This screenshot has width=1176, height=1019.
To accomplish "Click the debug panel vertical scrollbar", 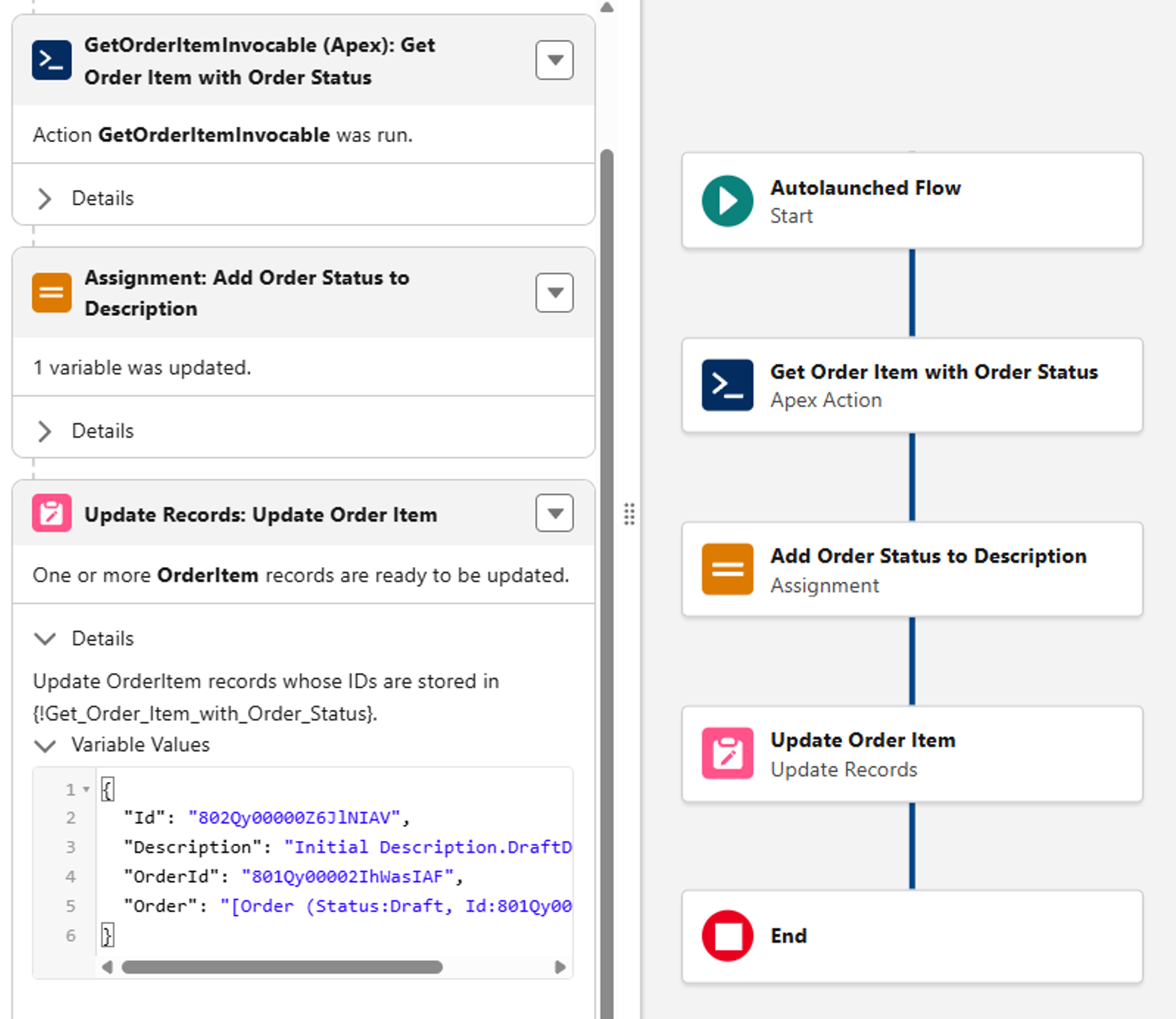I will coord(606,583).
